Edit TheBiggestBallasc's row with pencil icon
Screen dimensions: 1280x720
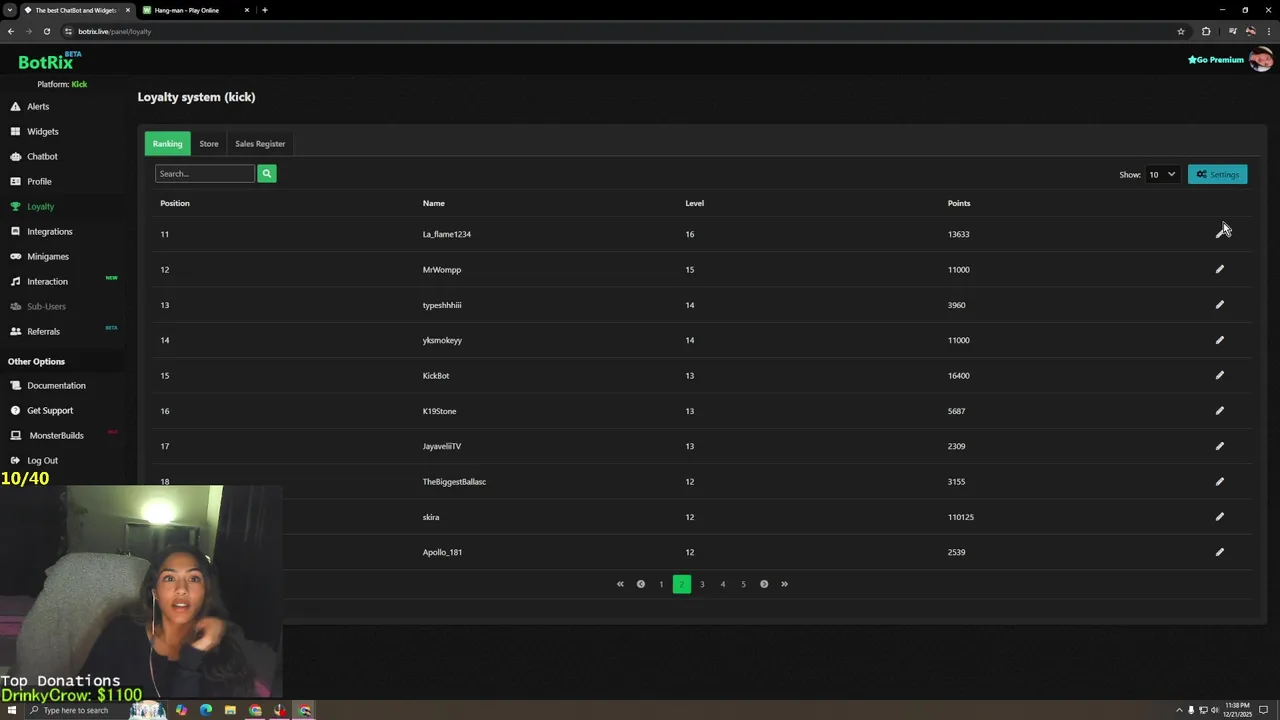coord(1219,481)
